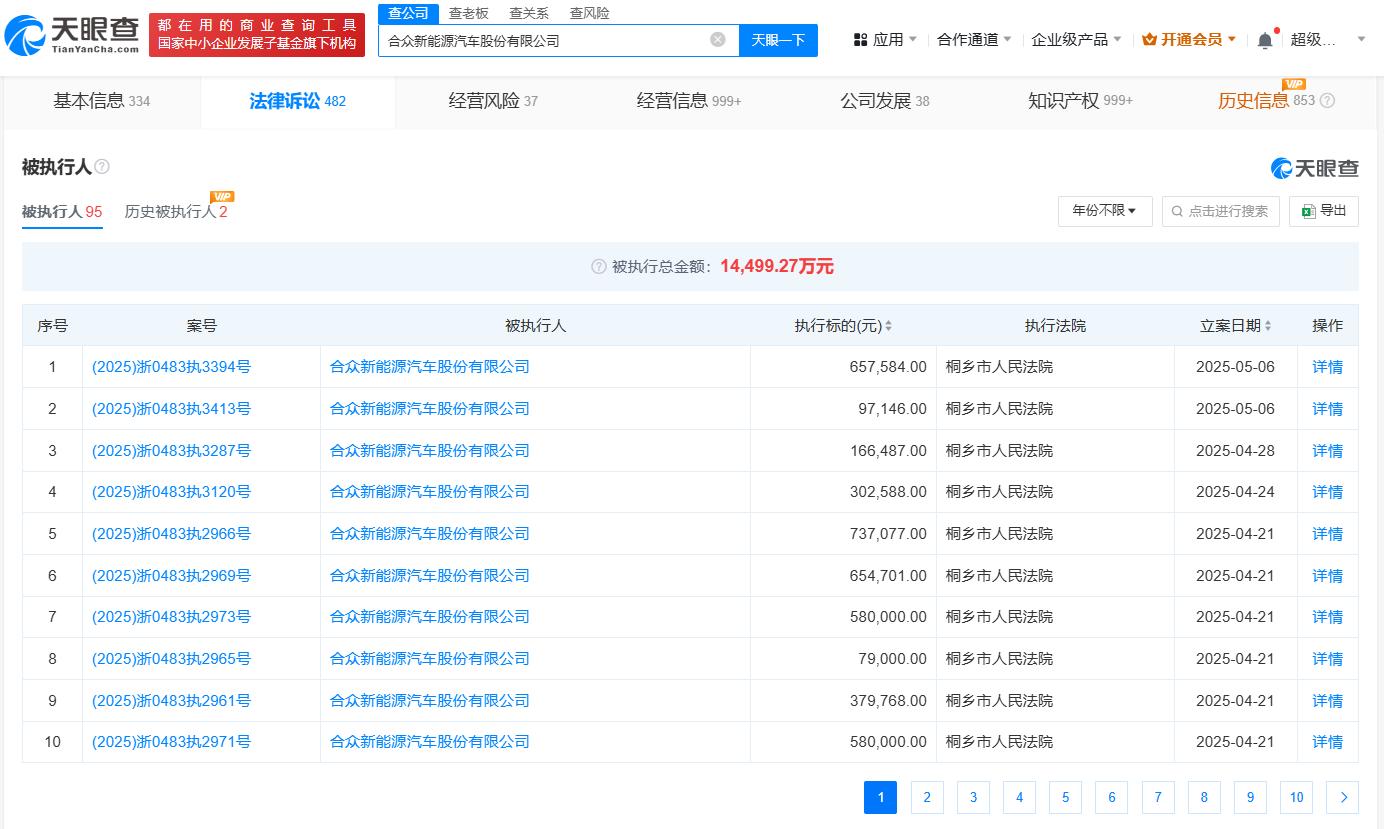
Task: Open the 基本信息 tab
Action: click(x=102, y=101)
